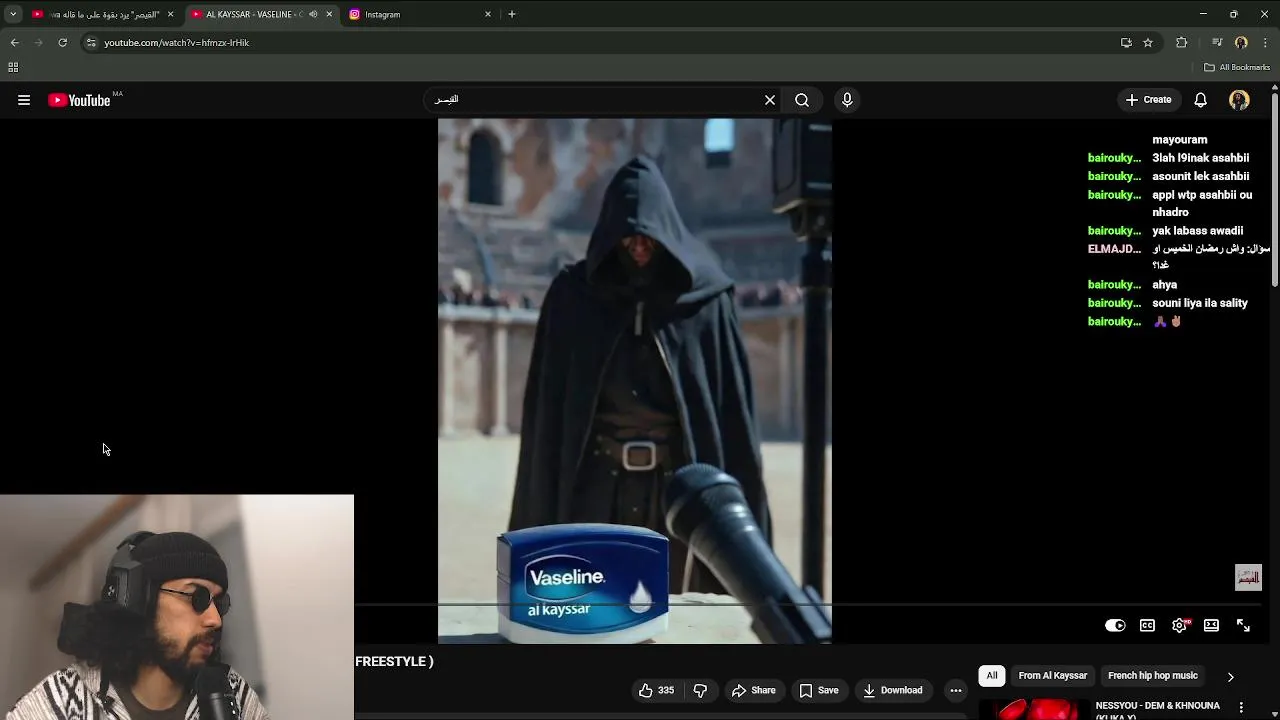This screenshot has width=1280, height=720.
Task: Click the ELMAJD... chat username
Action: pyautogui.click(x=1114, y=249)
